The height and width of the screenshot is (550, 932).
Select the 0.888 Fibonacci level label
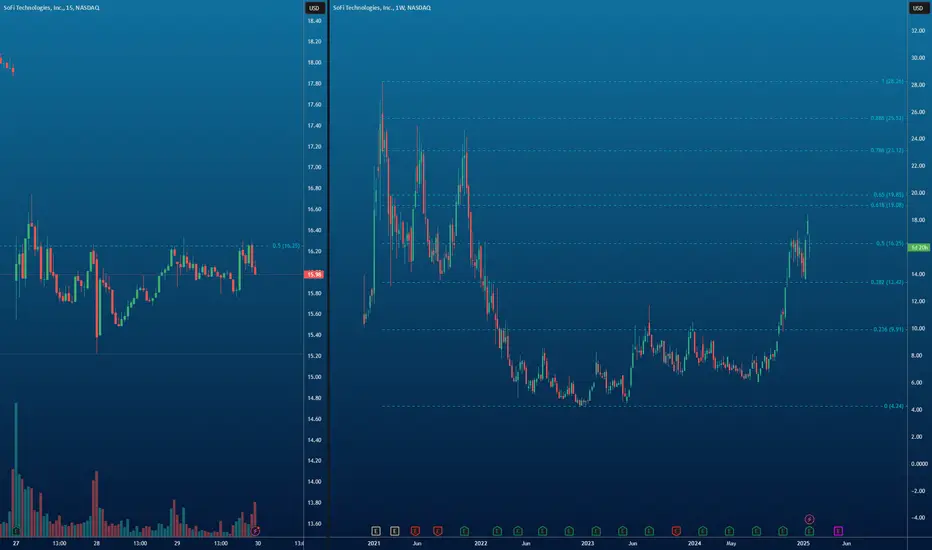887,118
